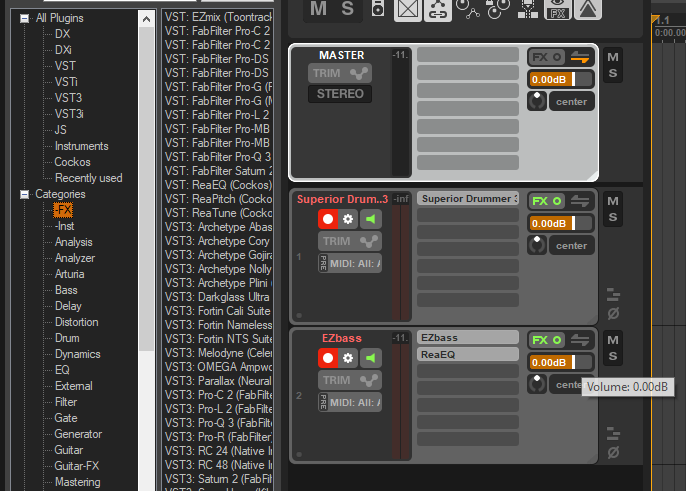Select the Guitar-FX category

77,466
